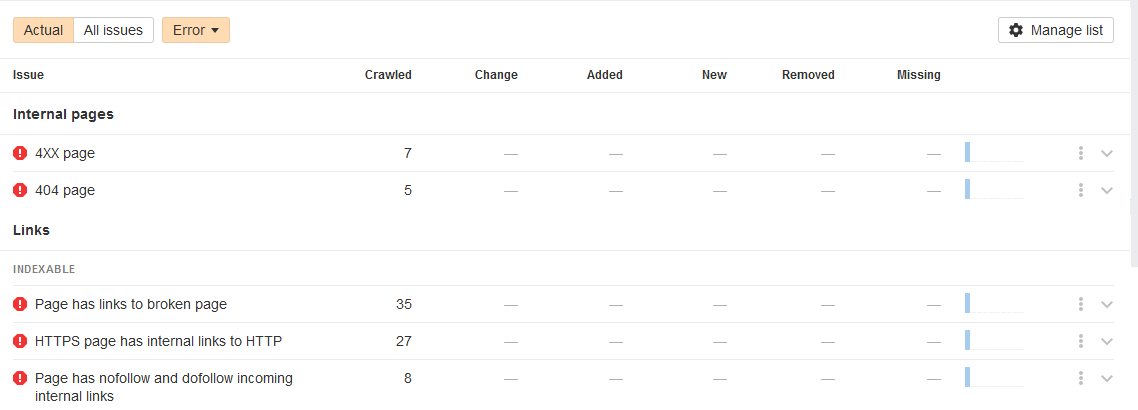1138x410 pixels.
Task: Expand the 4XX page row chevron
Action: [1107, 153]
